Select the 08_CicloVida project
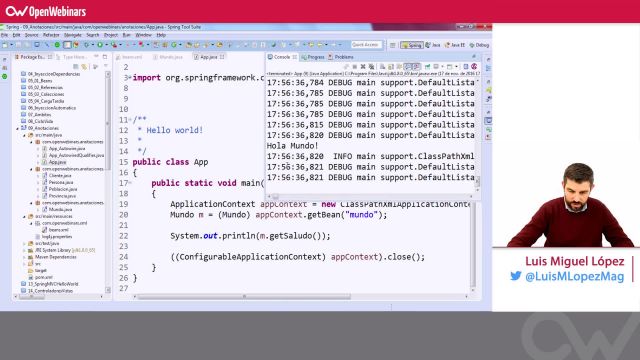The image size is (640, 360). (37, 121)
